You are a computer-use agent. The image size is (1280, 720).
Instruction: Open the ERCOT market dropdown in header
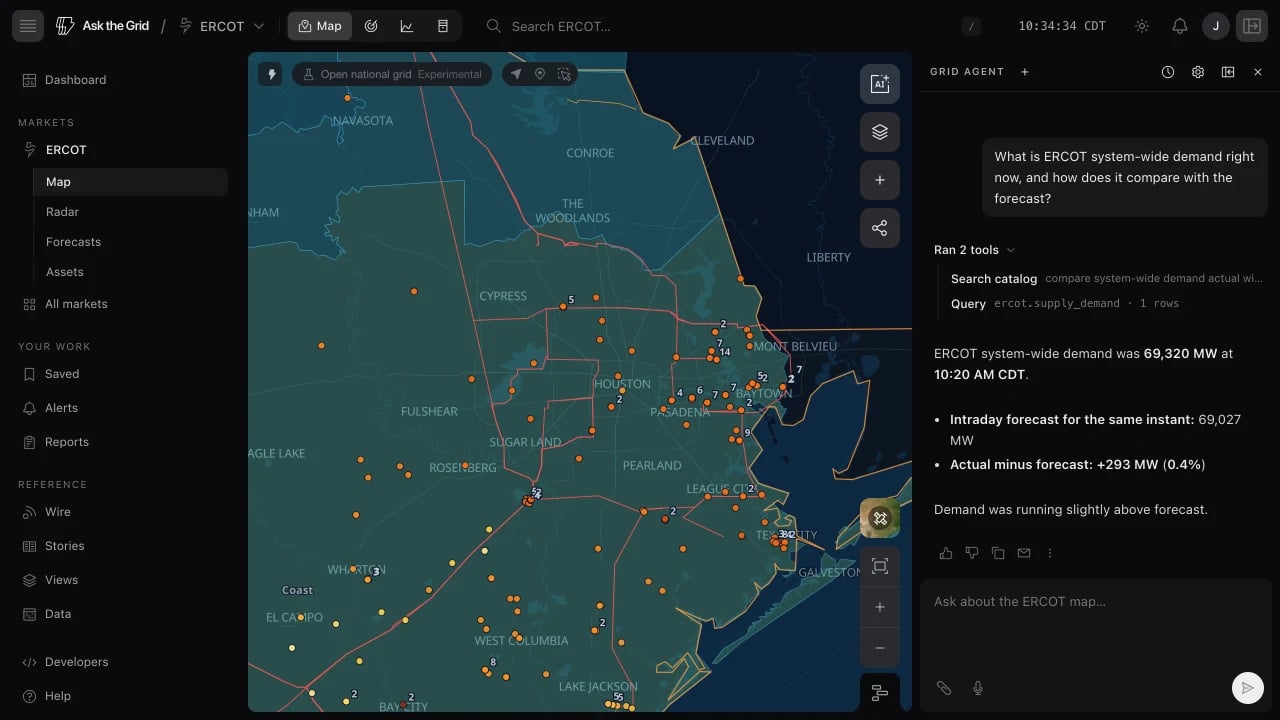[222, 26]
